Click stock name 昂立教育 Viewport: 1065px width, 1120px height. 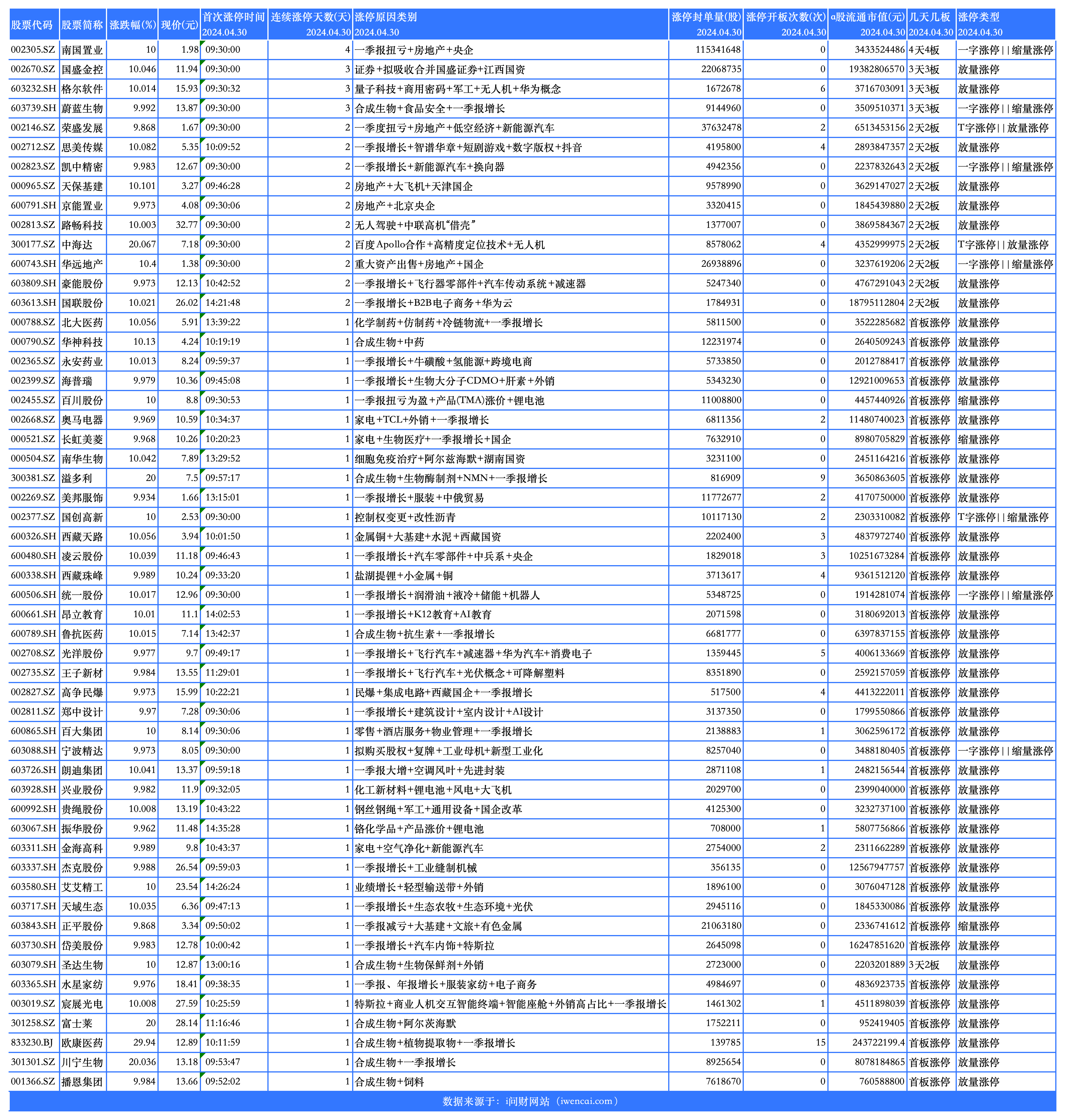point(82,614)
